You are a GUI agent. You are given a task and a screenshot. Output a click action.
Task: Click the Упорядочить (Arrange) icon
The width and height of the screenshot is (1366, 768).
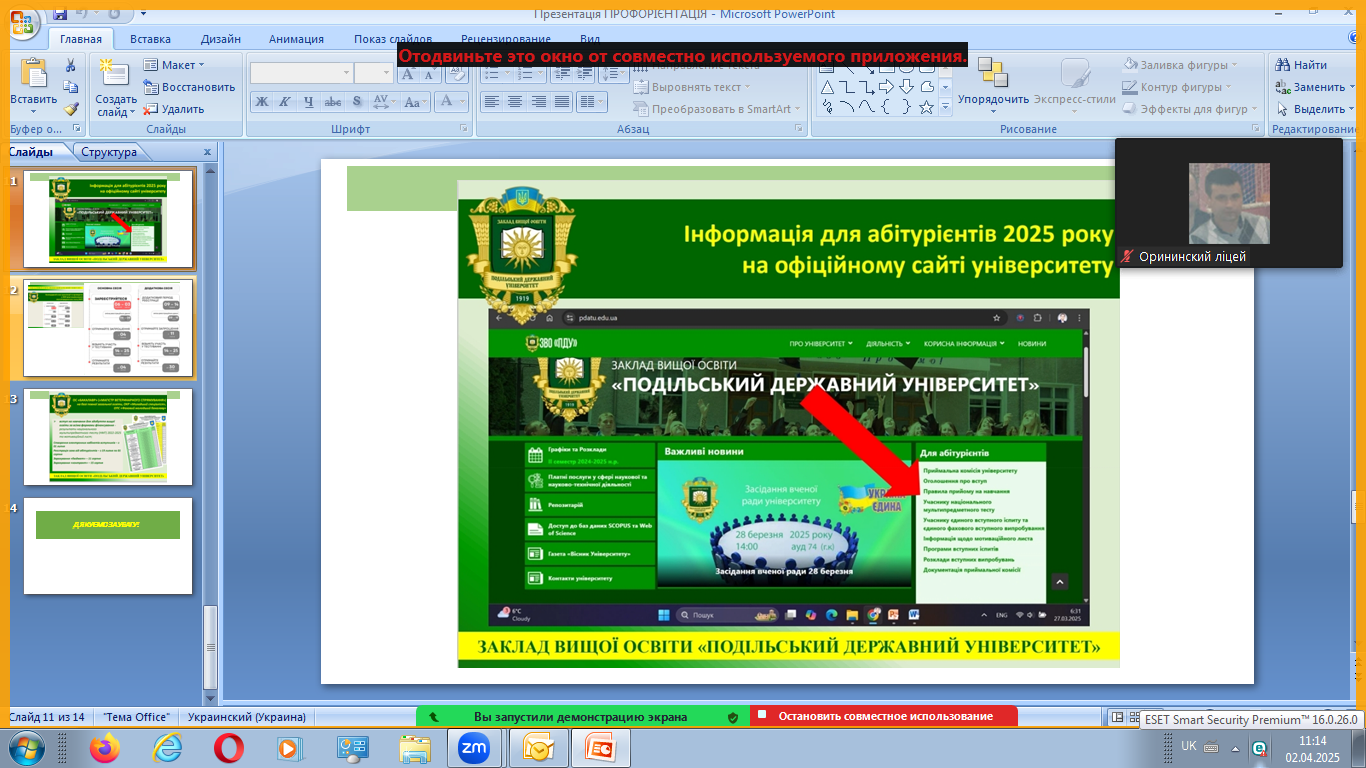(x=992, y=82)
